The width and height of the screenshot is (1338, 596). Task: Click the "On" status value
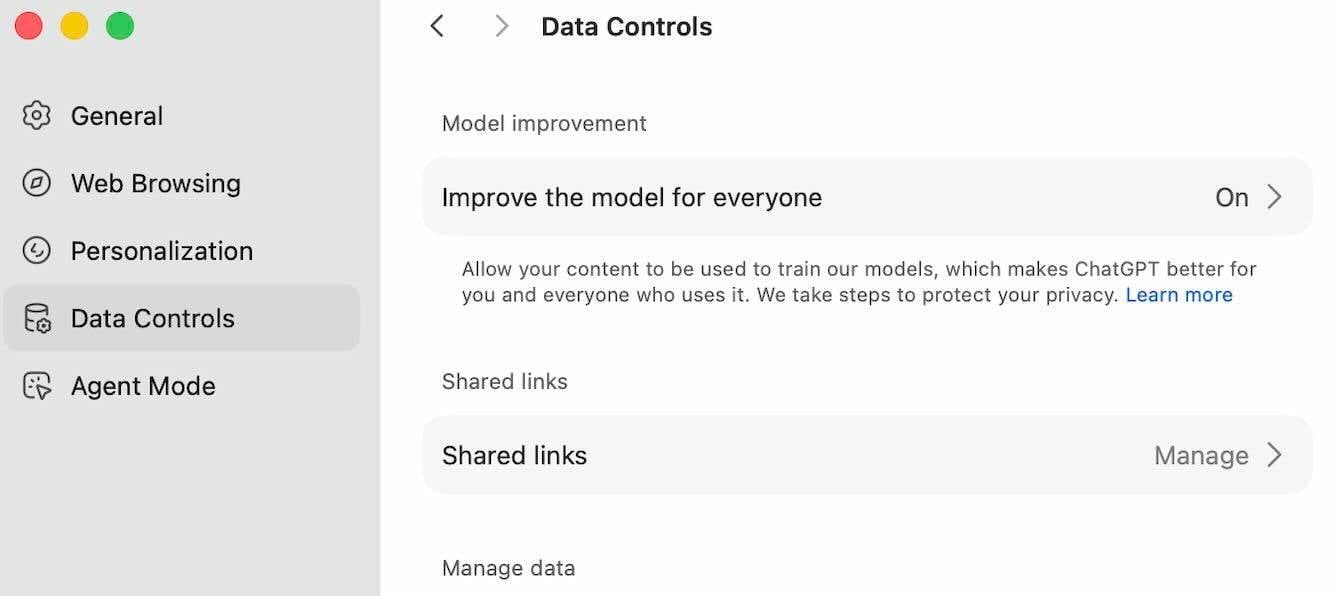coord(1231,198)
